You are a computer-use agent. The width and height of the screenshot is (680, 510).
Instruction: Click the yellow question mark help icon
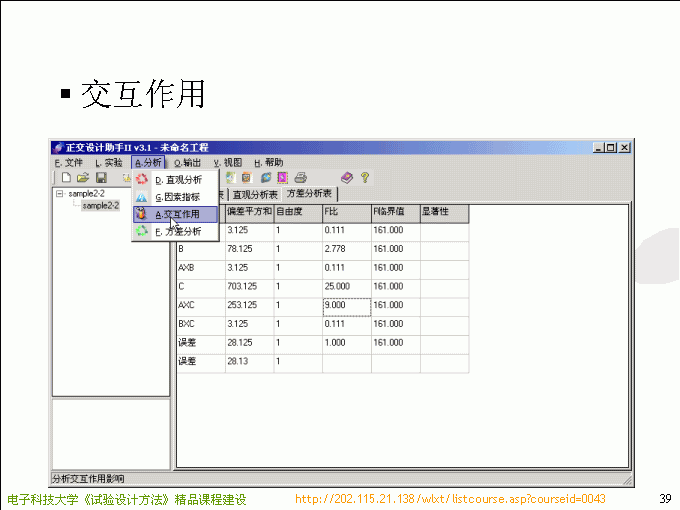click(365, 178)
